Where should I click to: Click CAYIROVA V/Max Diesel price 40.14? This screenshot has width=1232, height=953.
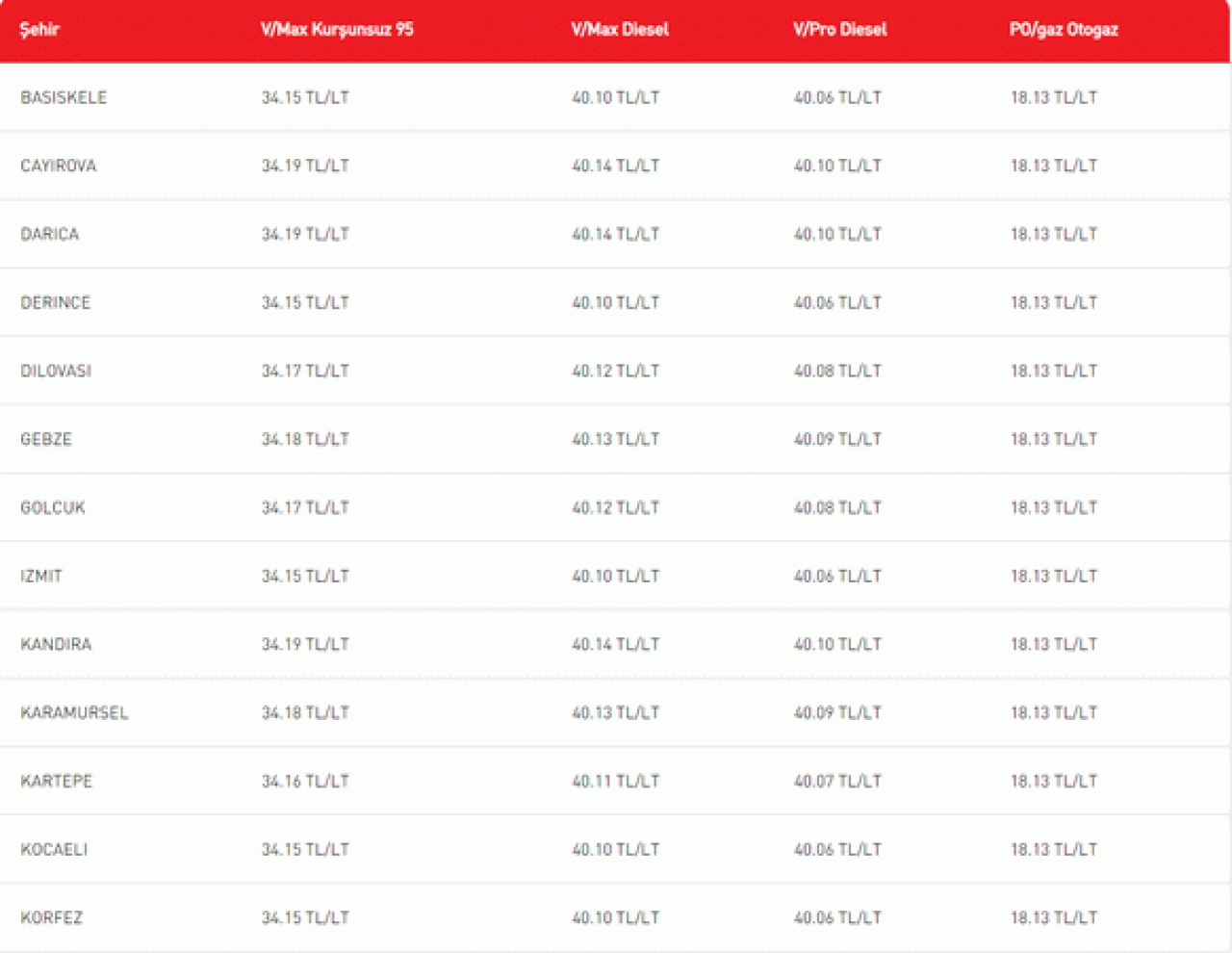pos(616,166)
